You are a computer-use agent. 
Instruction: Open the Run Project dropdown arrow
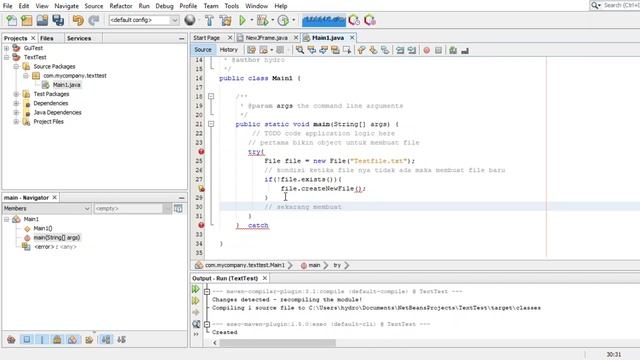click(251, 20)
